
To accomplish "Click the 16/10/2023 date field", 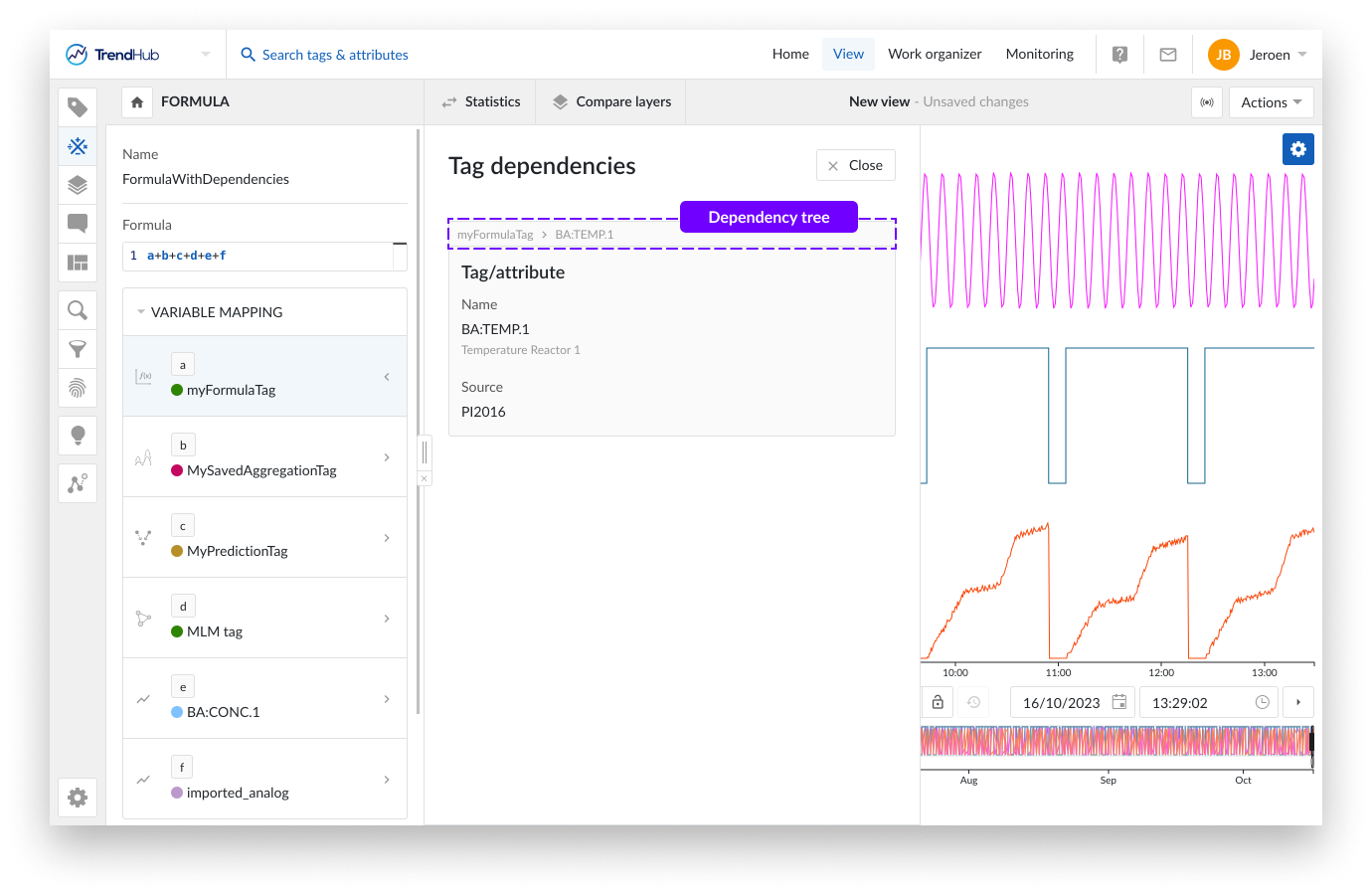I will pos(1061,703).
